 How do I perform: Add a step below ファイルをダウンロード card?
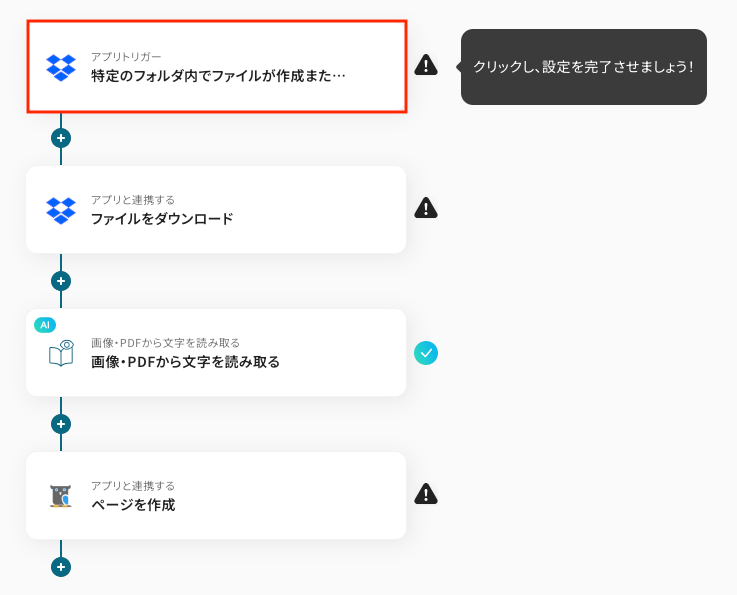61,281
